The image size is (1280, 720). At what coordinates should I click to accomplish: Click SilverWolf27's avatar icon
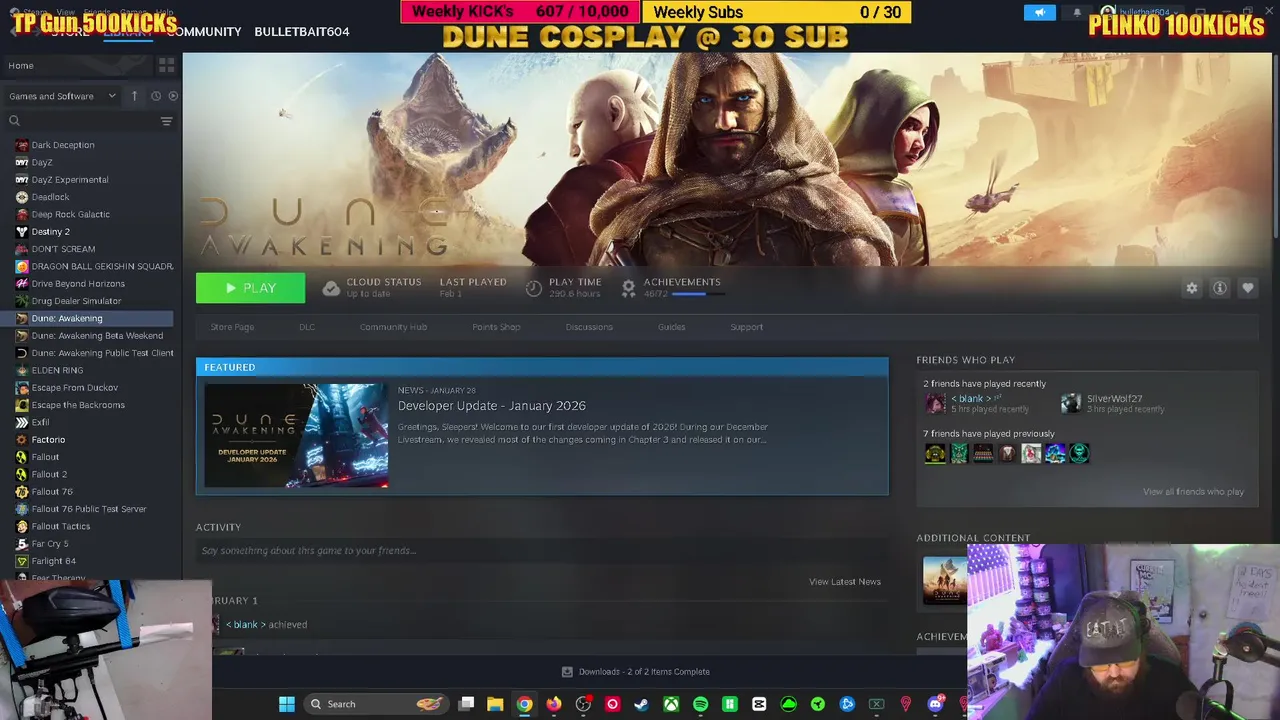[x=1071, y=403]
